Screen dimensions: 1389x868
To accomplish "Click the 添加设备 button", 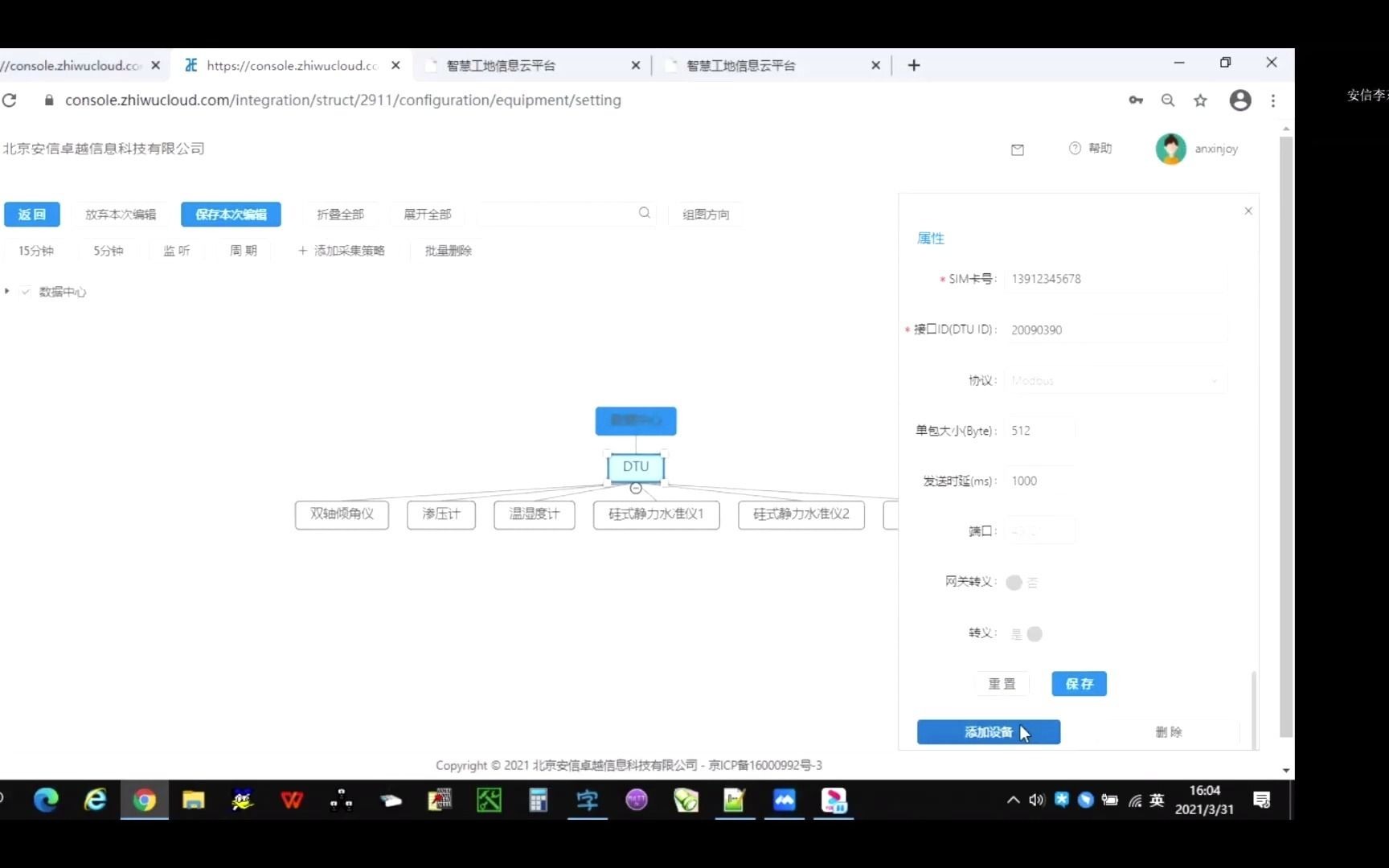I will 989,732.
